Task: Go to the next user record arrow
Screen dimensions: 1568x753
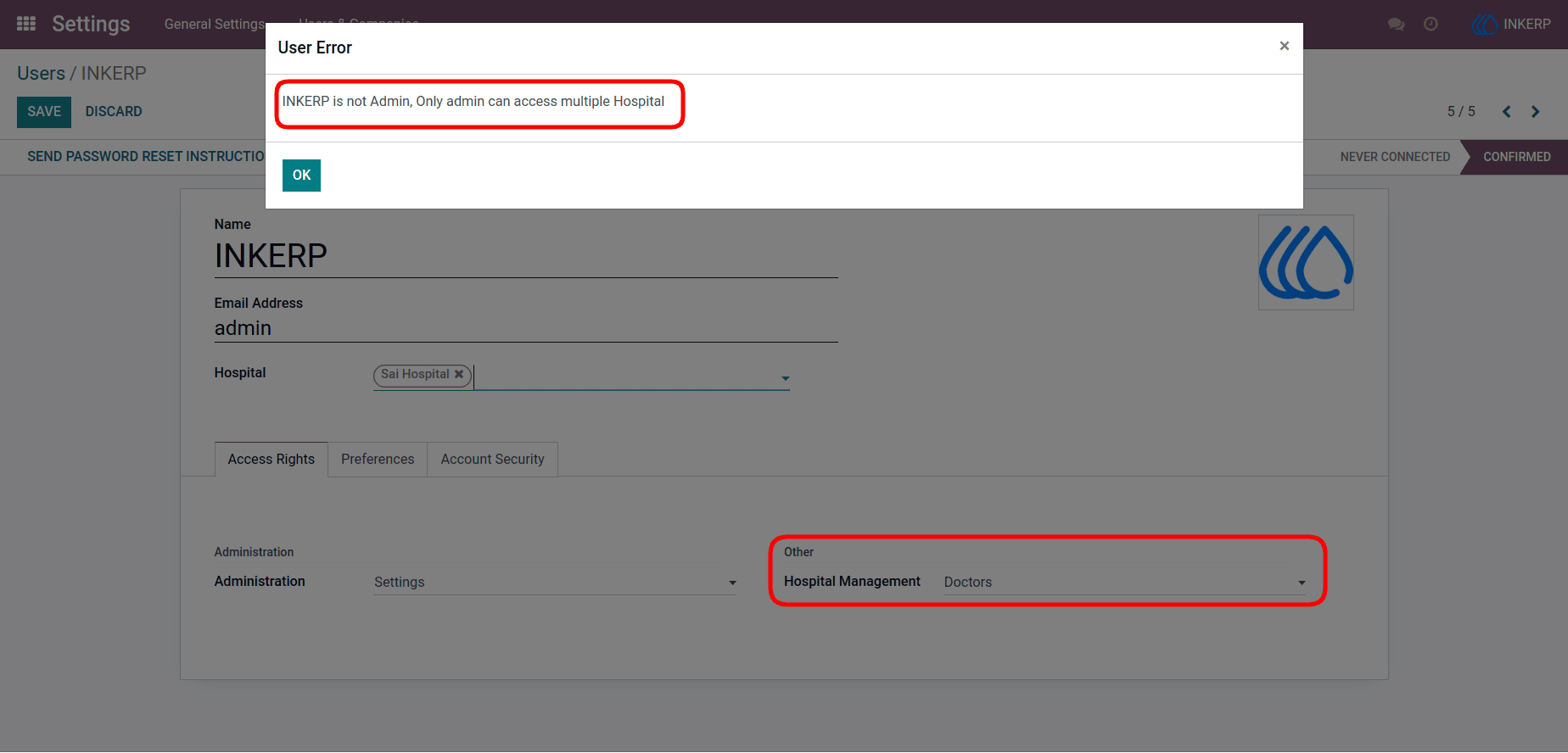Action: [1536, 112]
